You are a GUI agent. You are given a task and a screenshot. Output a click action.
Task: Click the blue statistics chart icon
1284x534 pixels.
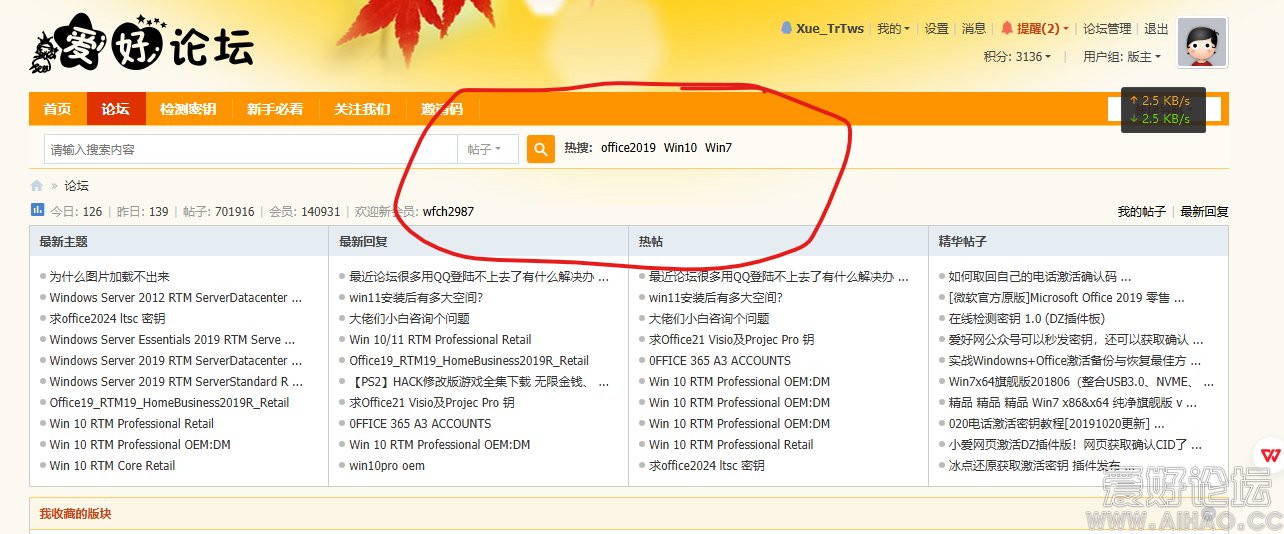pos(37,210)
